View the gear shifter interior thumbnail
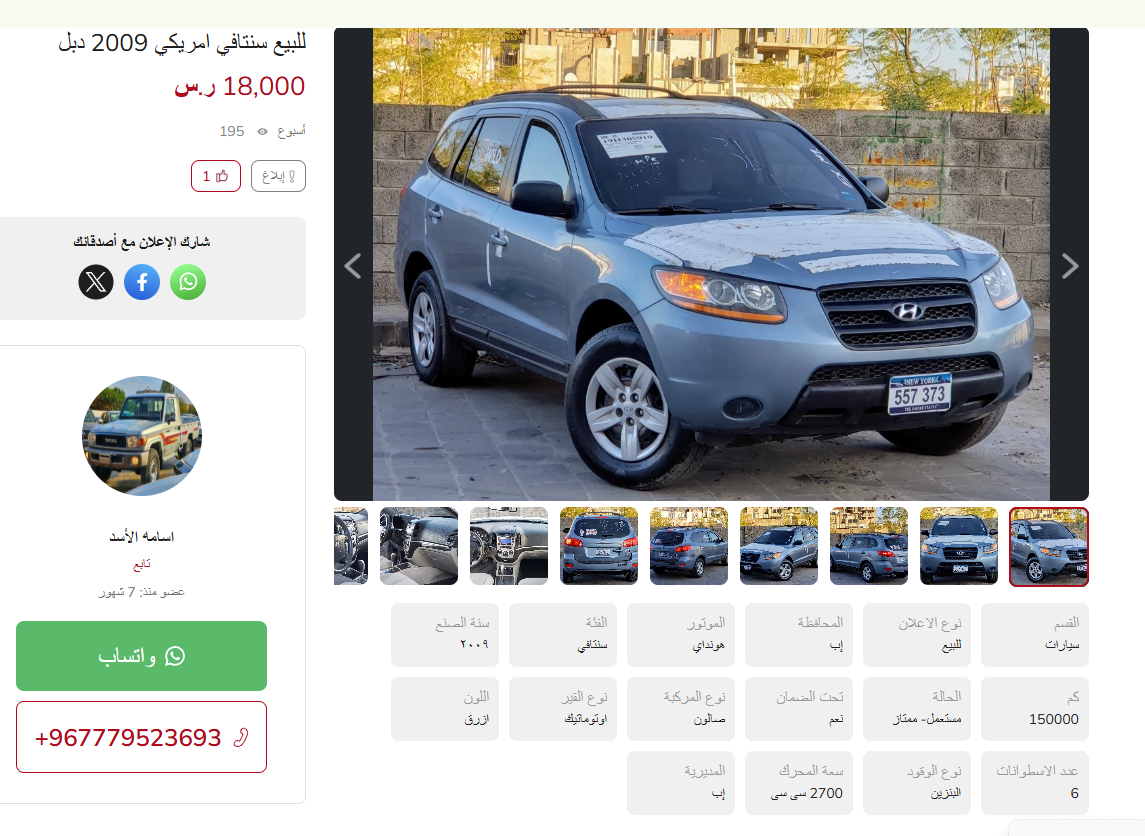The image size is (1145, 836). 419,546
